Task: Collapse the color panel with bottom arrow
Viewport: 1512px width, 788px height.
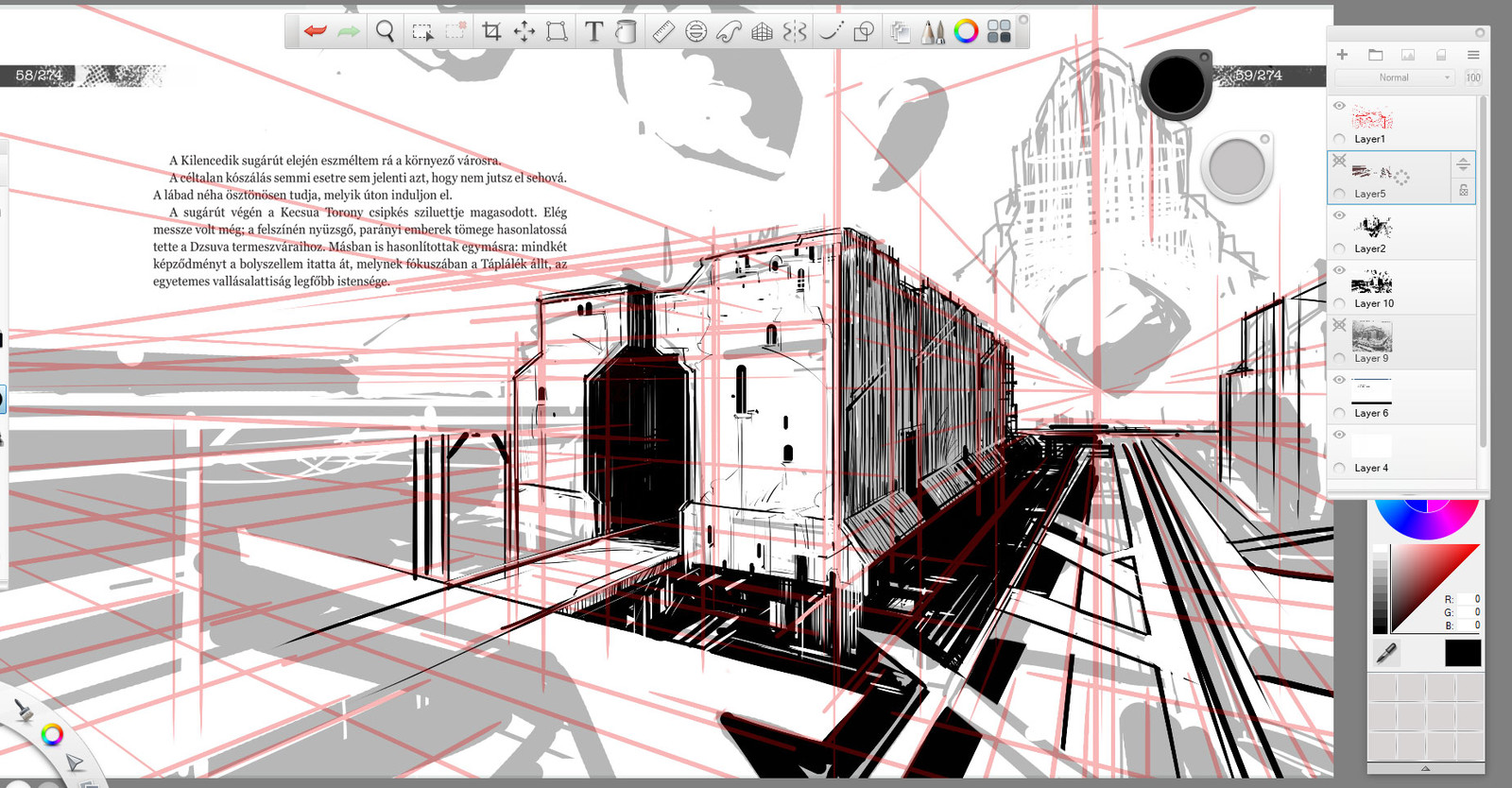Action: 1426,768
